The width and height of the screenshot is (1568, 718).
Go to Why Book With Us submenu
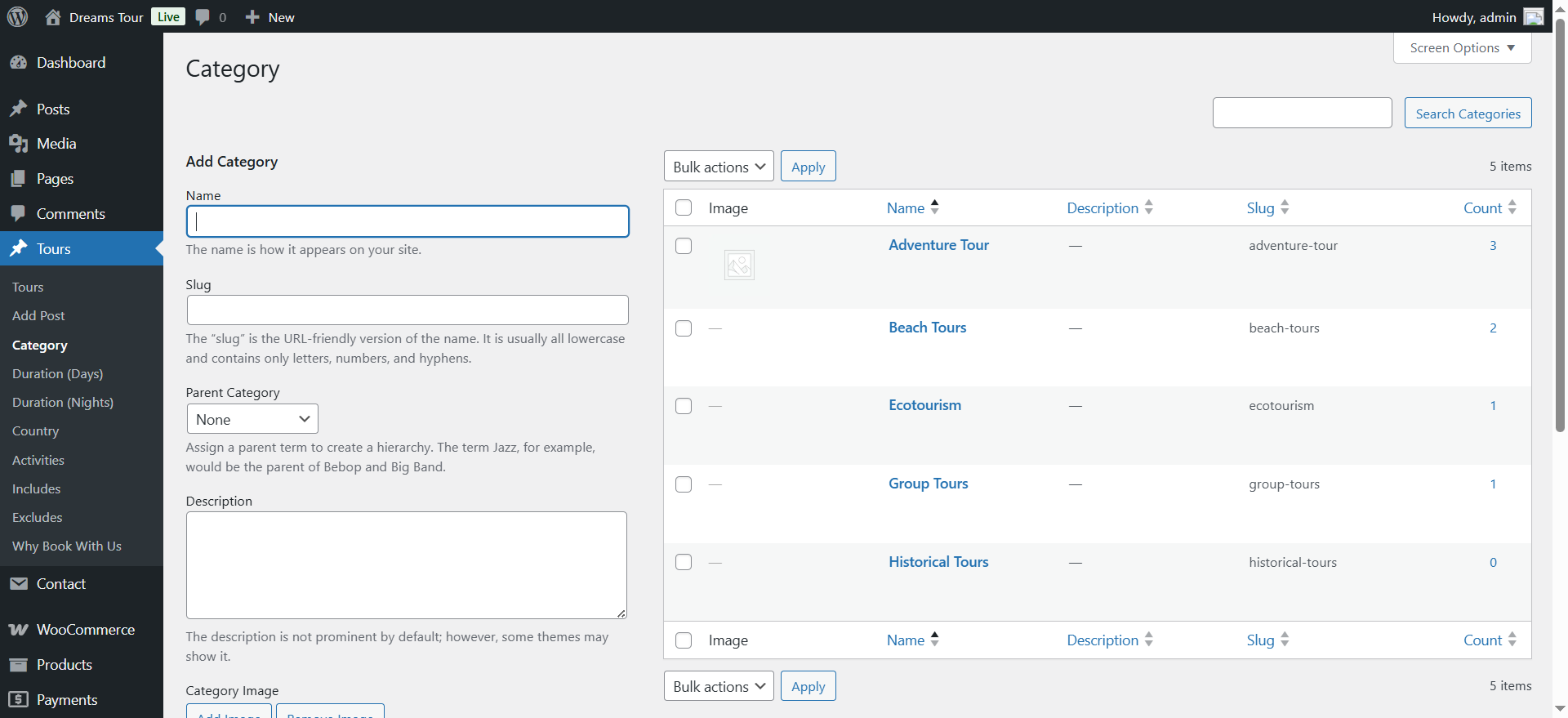(x=67, y=546)
